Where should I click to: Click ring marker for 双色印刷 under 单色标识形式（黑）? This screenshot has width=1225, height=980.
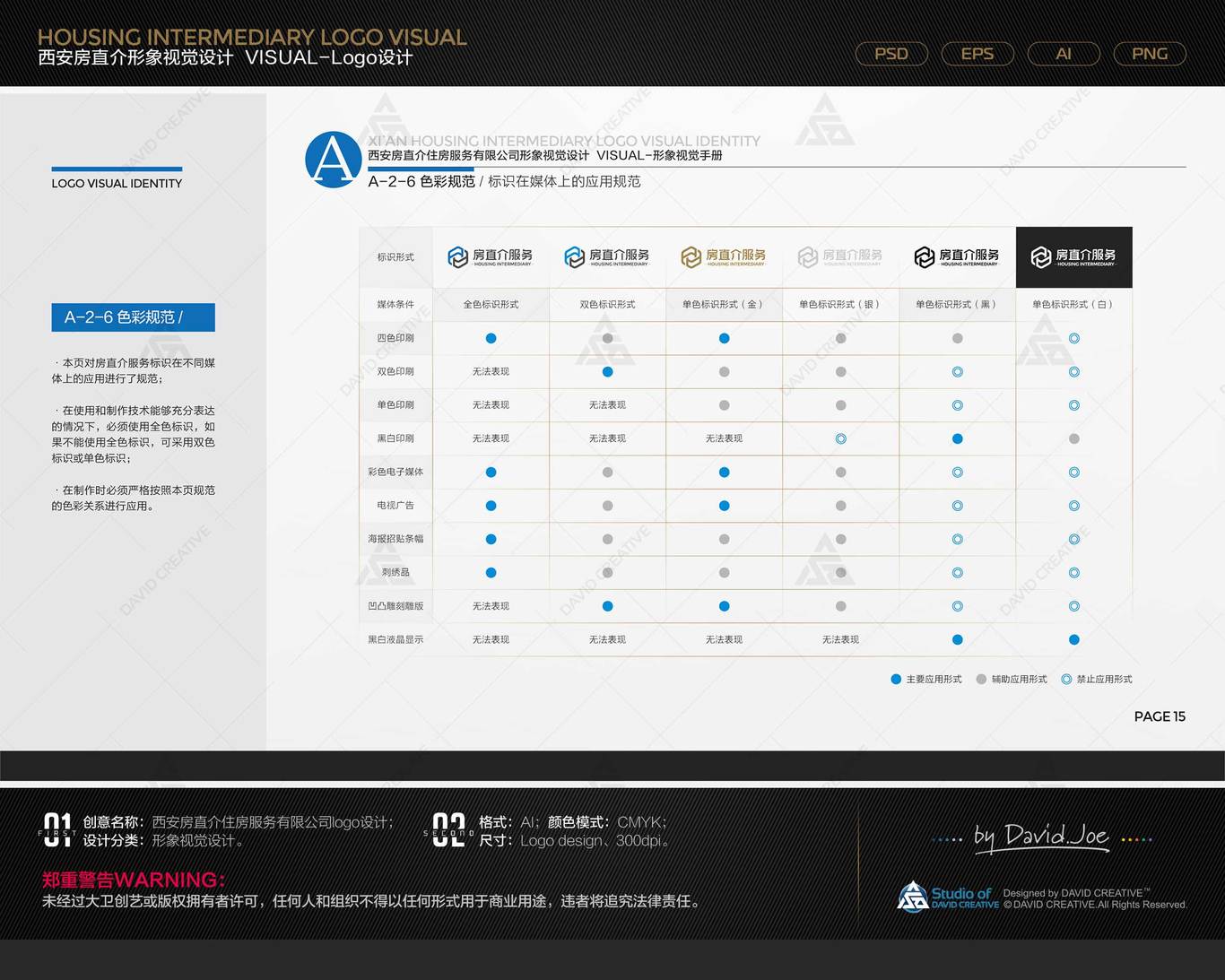[957, 371]
